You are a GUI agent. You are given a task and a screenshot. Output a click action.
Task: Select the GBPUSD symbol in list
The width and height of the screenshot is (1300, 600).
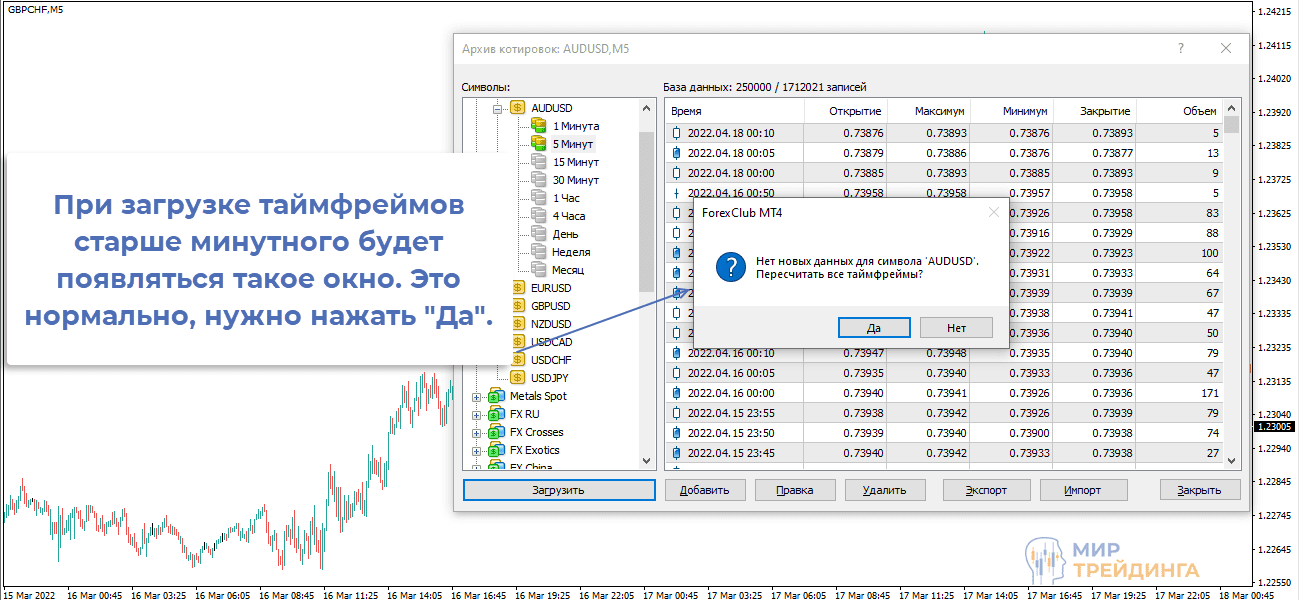(x=551, y=306)
